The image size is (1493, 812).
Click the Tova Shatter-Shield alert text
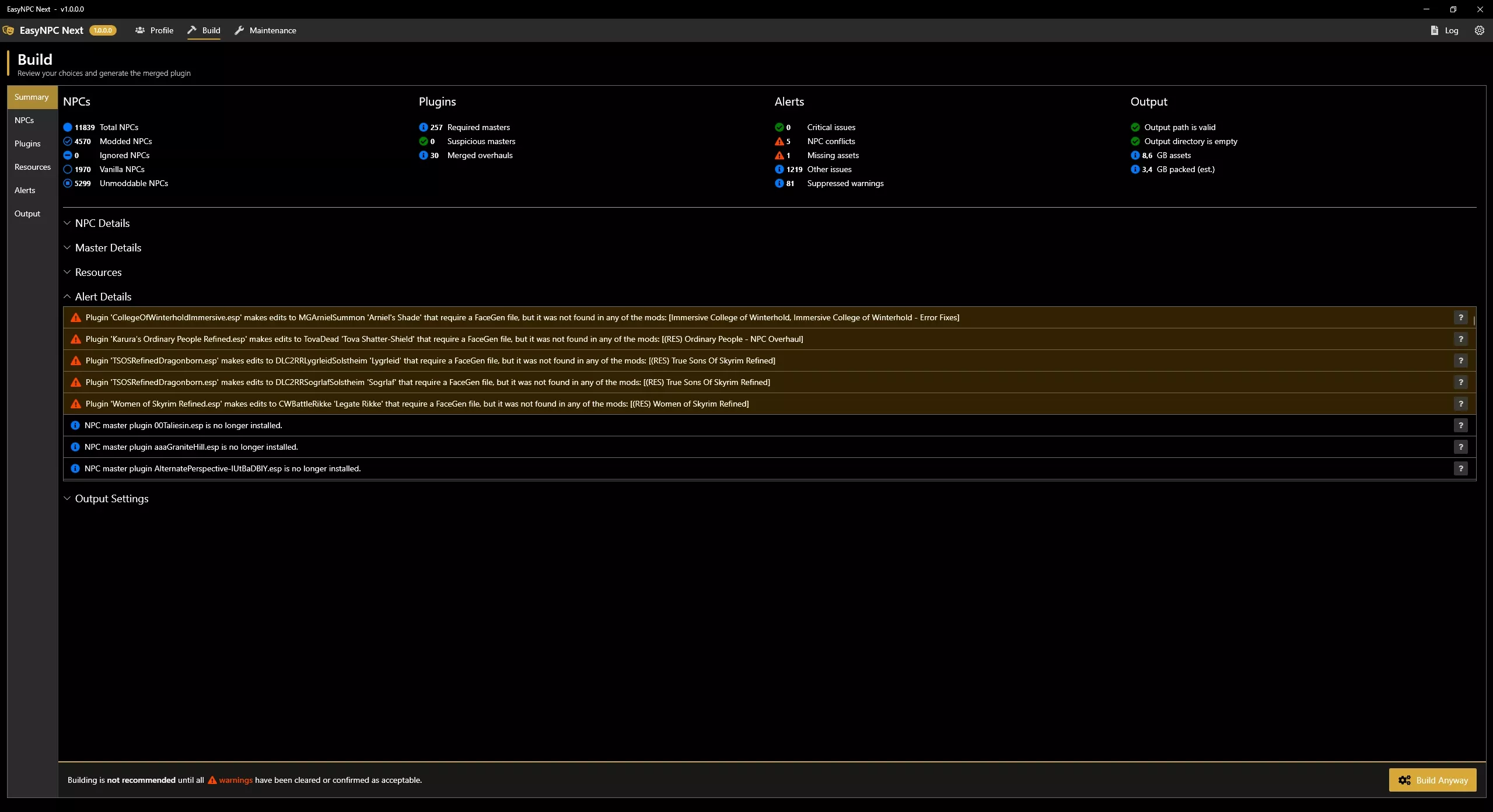coord(444,339)
